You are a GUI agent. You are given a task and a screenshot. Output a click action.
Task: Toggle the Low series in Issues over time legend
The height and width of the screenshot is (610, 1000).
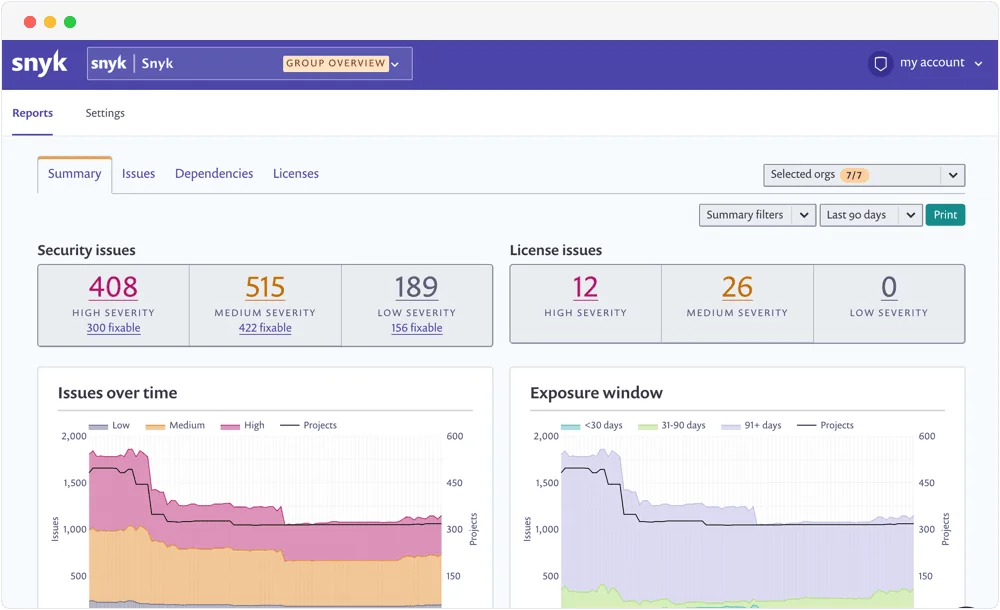tap(109, 425)
